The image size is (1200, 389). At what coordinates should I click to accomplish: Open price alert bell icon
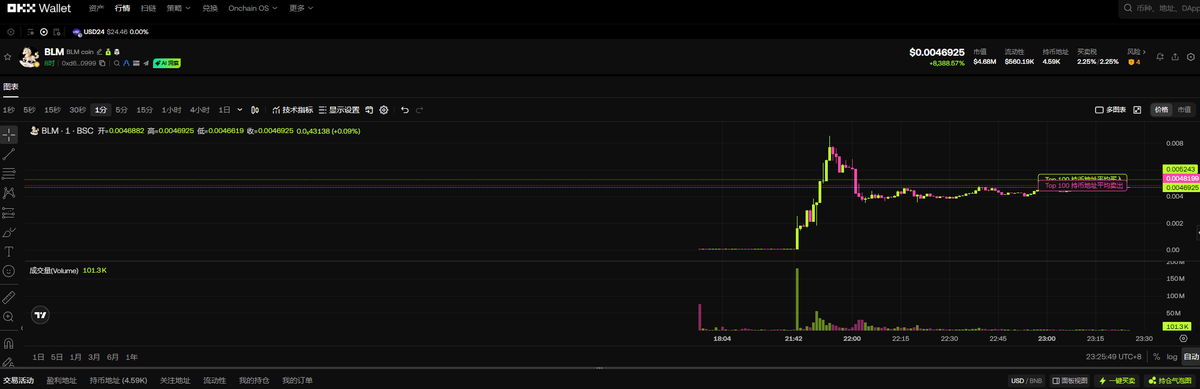coord(1160,57)
